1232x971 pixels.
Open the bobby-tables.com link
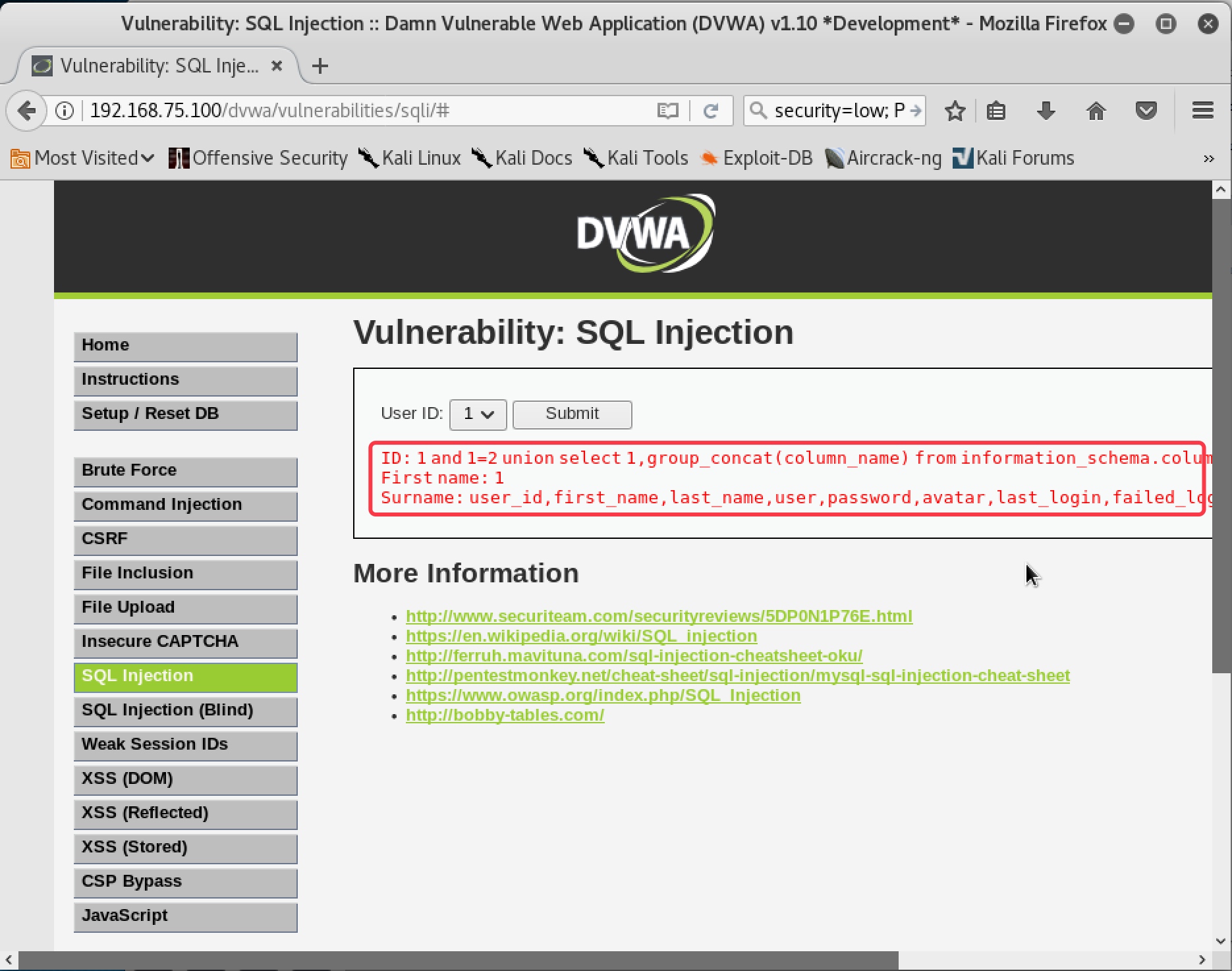click(x=505, y=715)
